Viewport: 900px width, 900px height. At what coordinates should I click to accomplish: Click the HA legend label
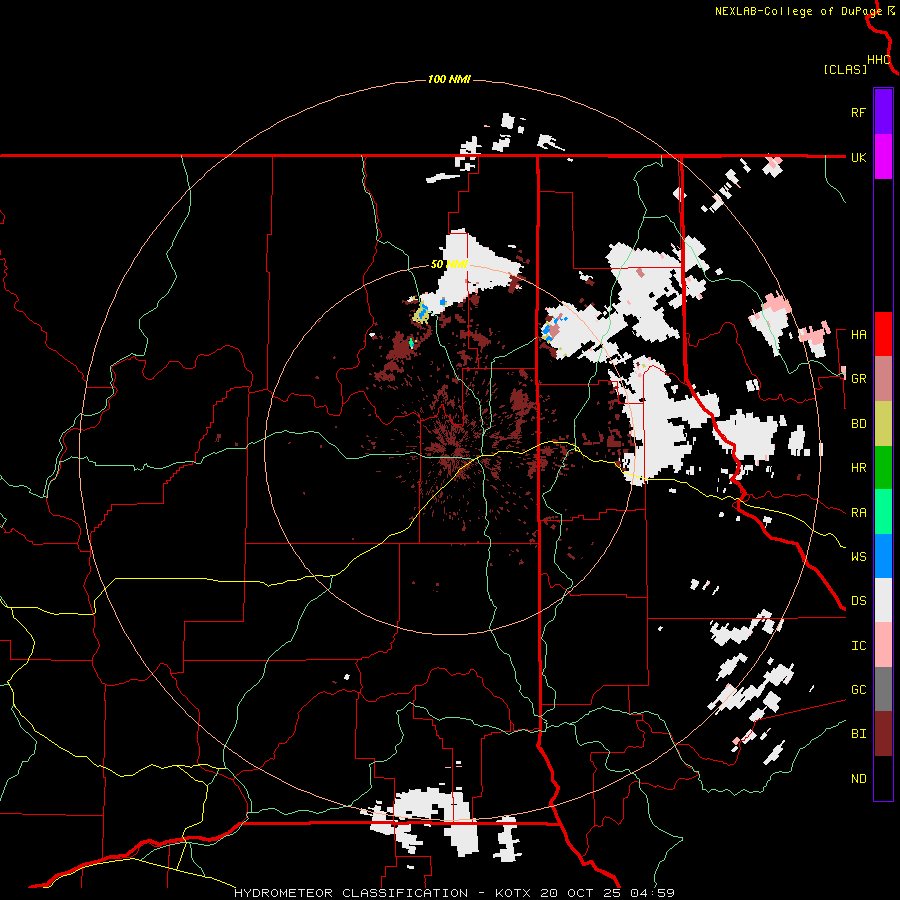[x=858, y=335]
